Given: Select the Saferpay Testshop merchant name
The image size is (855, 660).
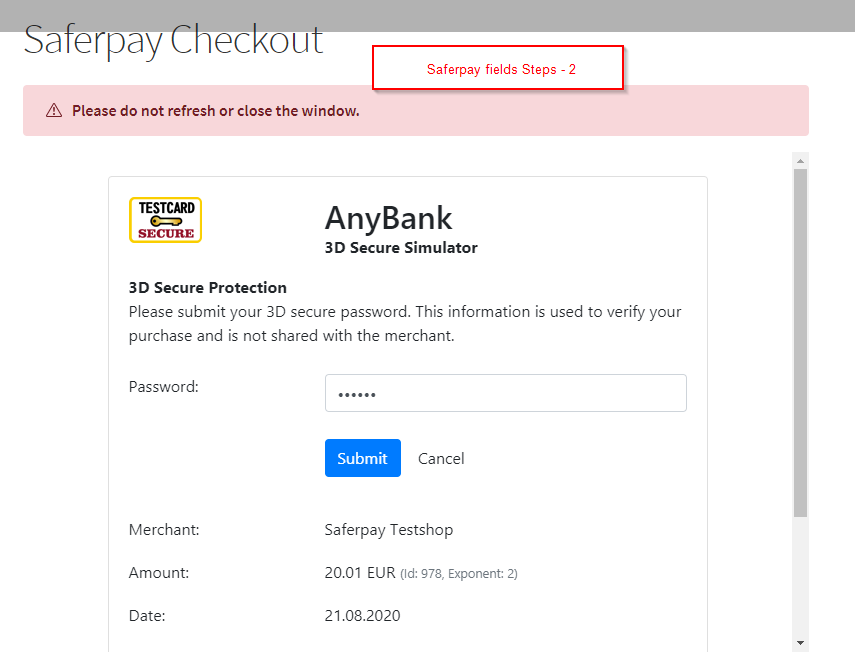Looking at the screenshot, I should click(x=388, y=529).
